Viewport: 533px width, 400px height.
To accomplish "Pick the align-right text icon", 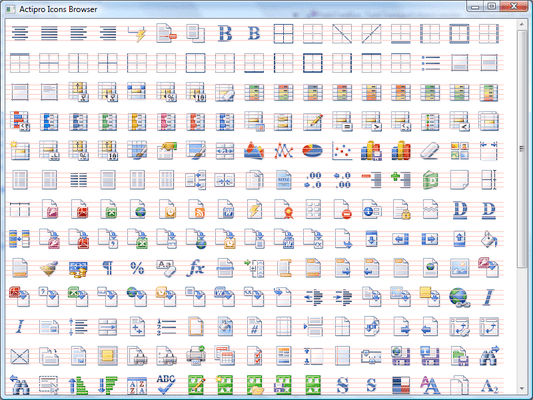I will click(x=108, y=33).
